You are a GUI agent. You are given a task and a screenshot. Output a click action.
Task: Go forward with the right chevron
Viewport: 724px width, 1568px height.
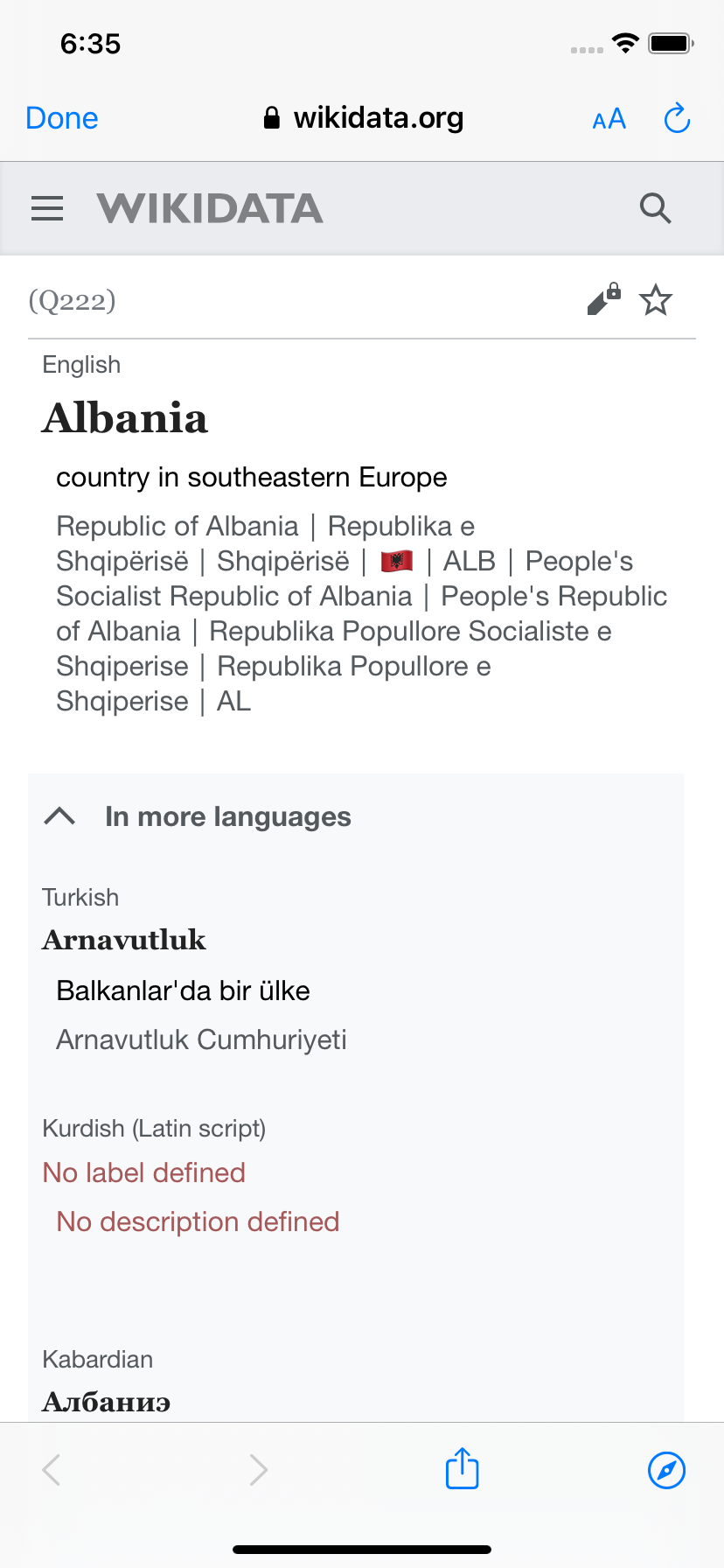[258, 1470]
